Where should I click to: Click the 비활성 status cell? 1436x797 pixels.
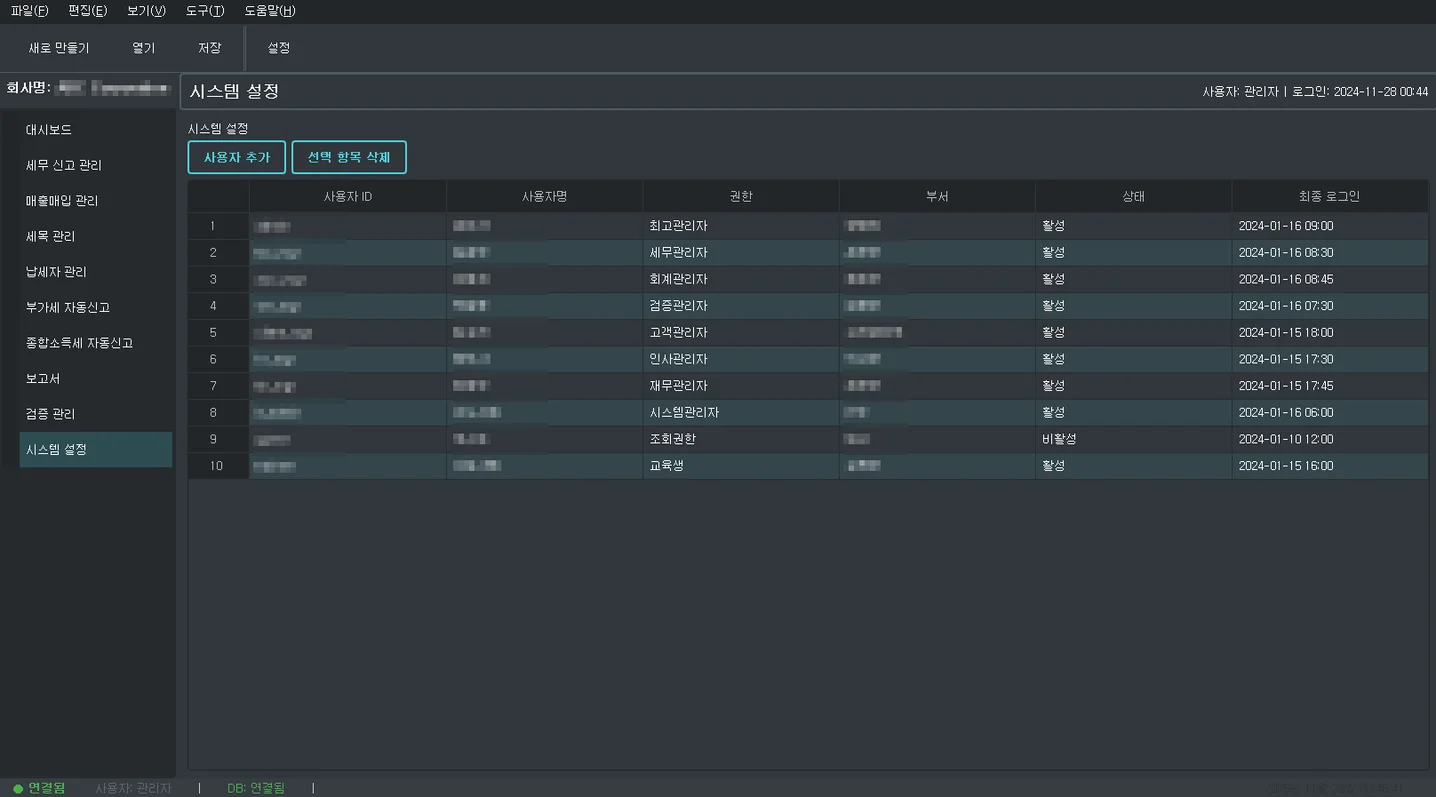[1059, 439]
